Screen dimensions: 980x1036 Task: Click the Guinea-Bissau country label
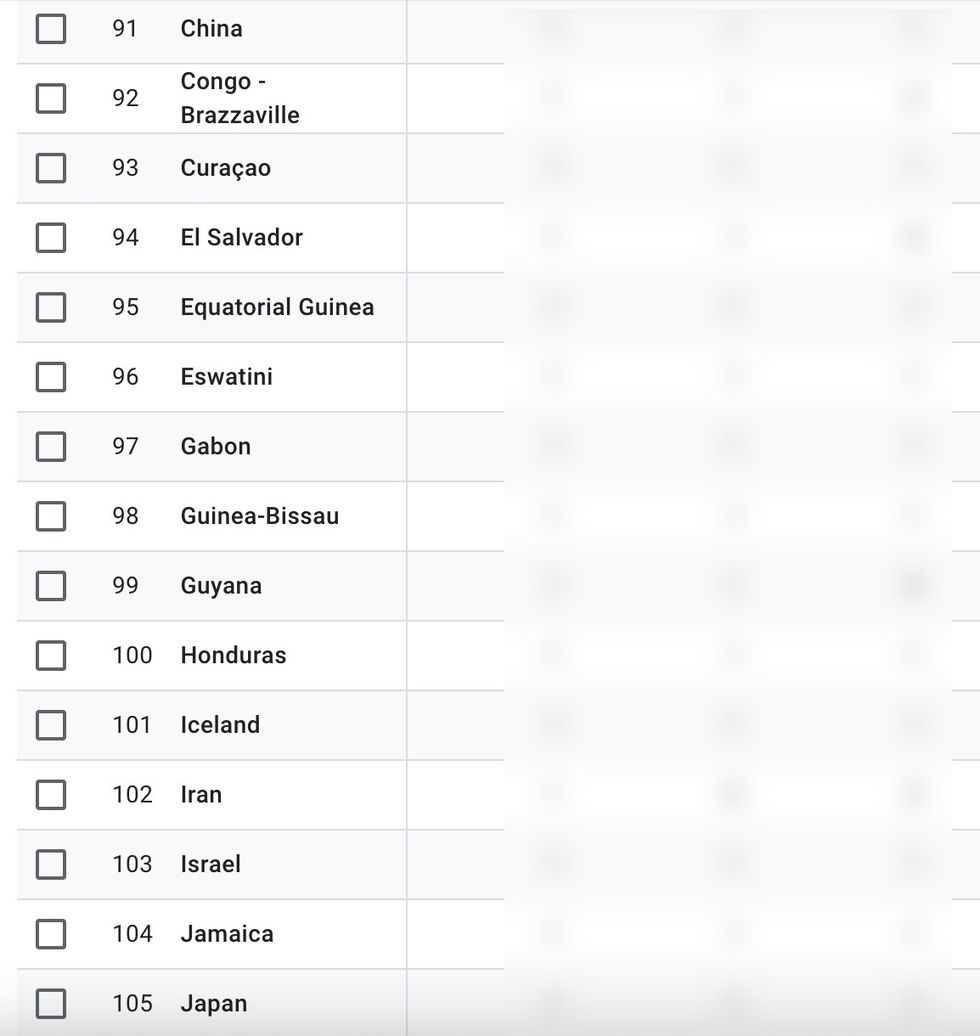(x=259, y=516)
